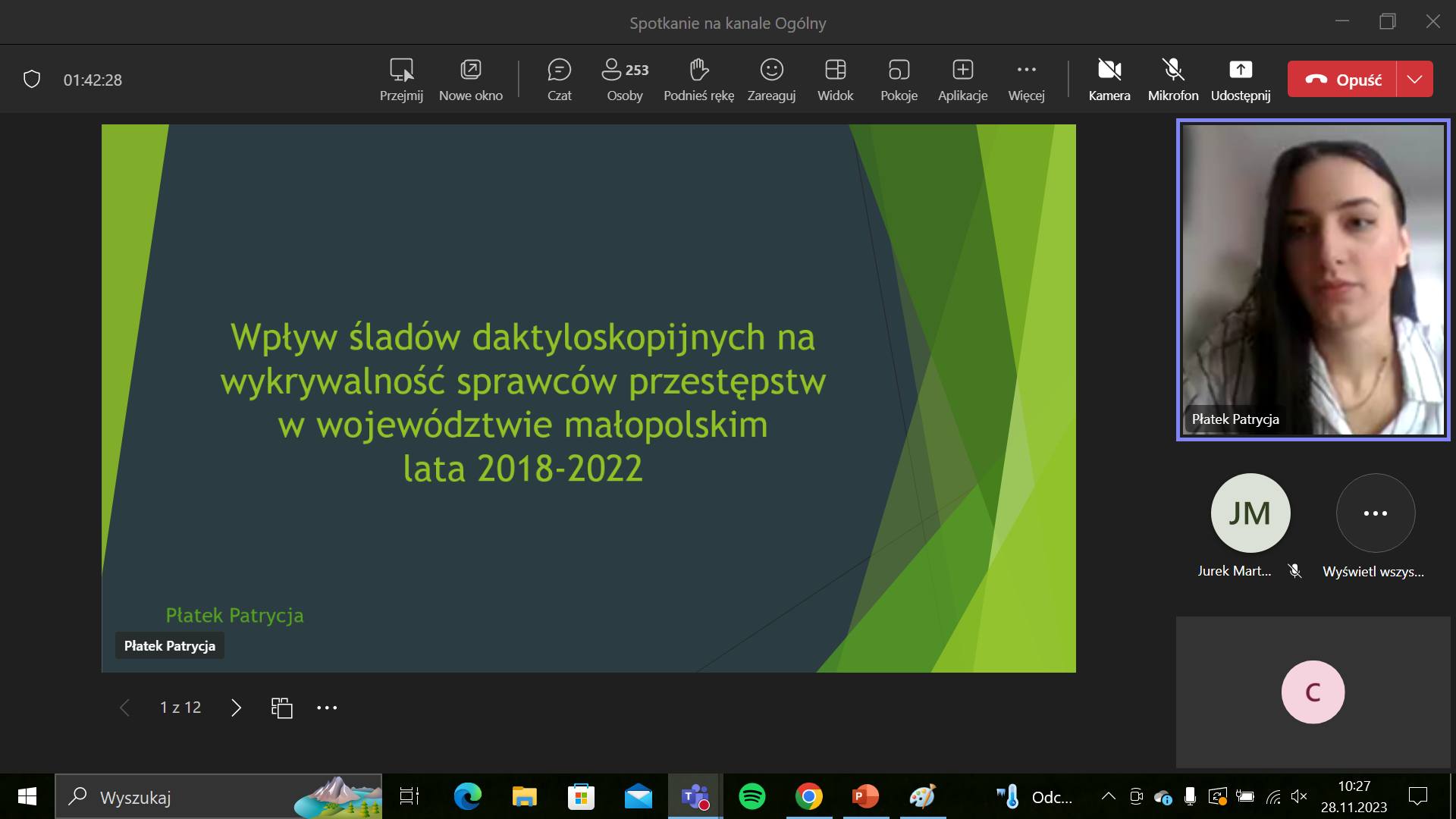The height and width of the screenshot is (819, 1456).
Task: Open meeting in Nowe okno
Action: (x=470, y=79)
